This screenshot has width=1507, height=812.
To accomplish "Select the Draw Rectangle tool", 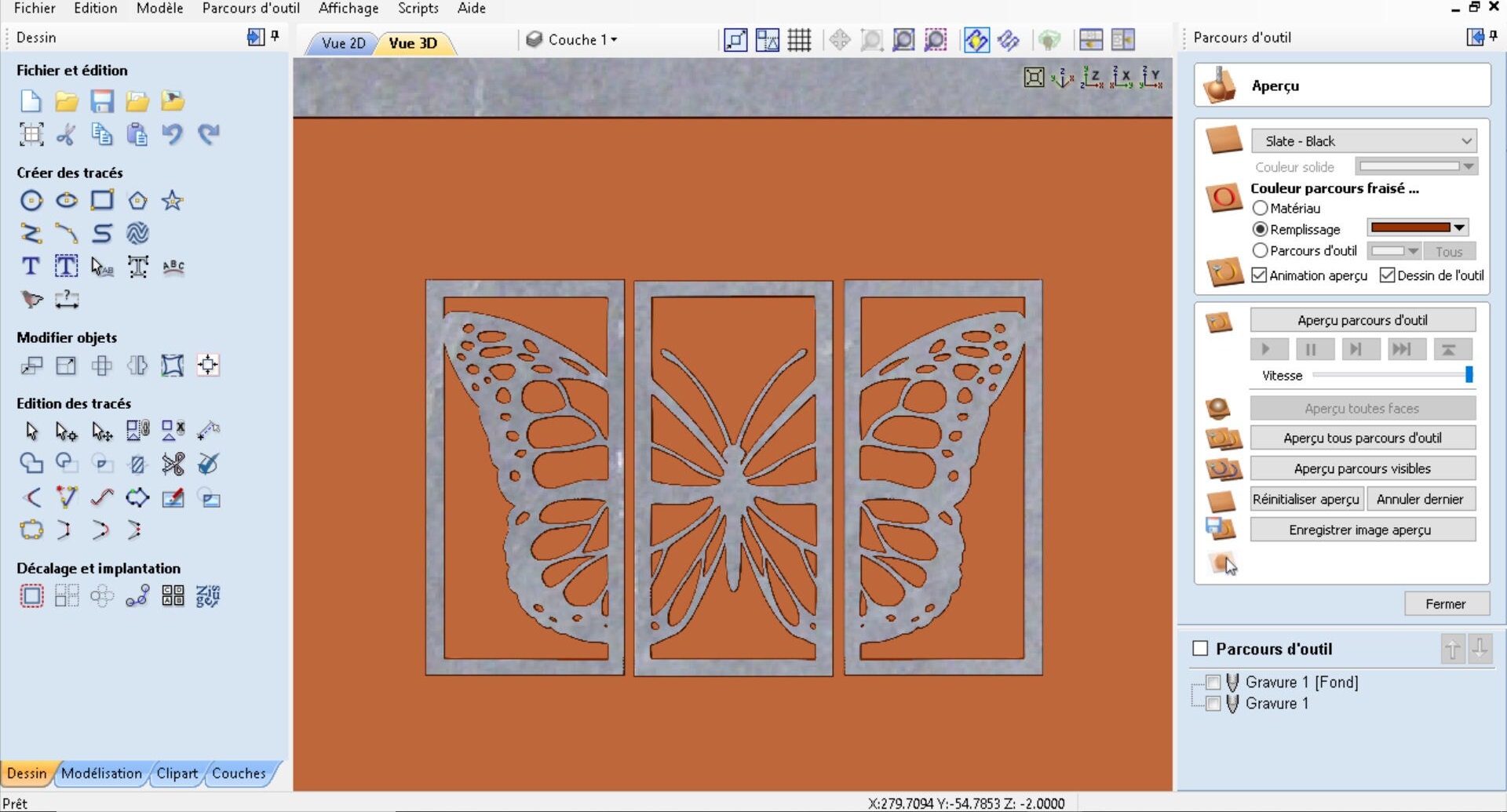I will click(x=103, y=201).
